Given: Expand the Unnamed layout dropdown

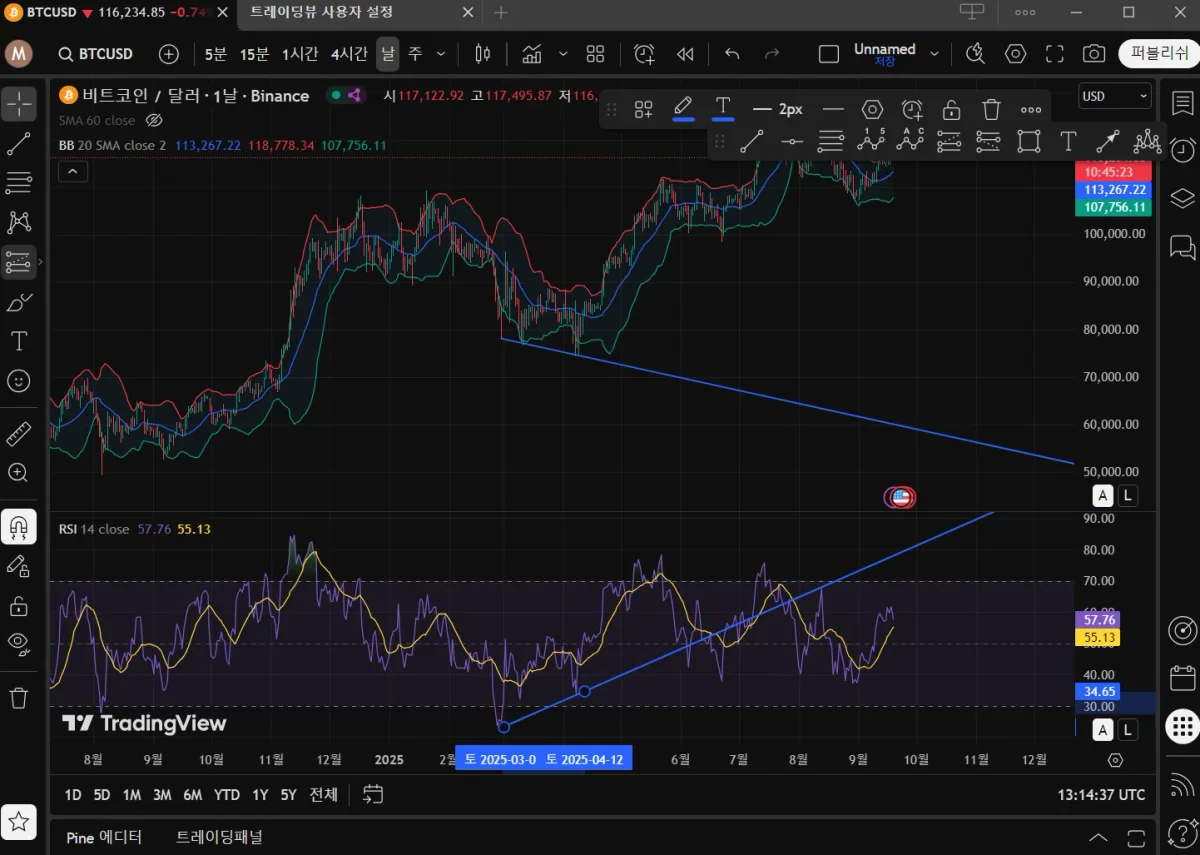Looking at the screenshot, I should [x=934, y=54].
